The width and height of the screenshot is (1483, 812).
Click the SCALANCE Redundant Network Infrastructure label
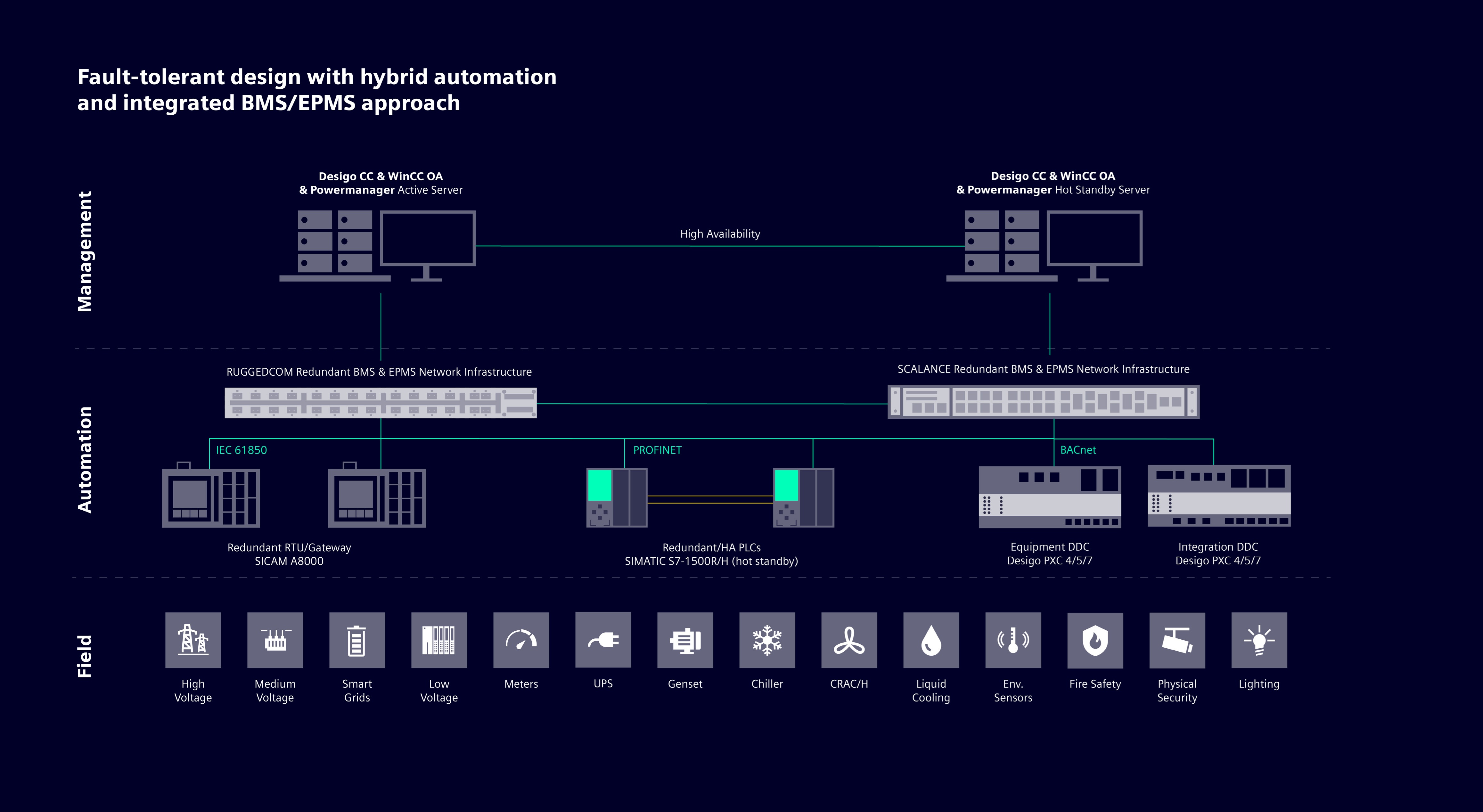click(1044, 369)
